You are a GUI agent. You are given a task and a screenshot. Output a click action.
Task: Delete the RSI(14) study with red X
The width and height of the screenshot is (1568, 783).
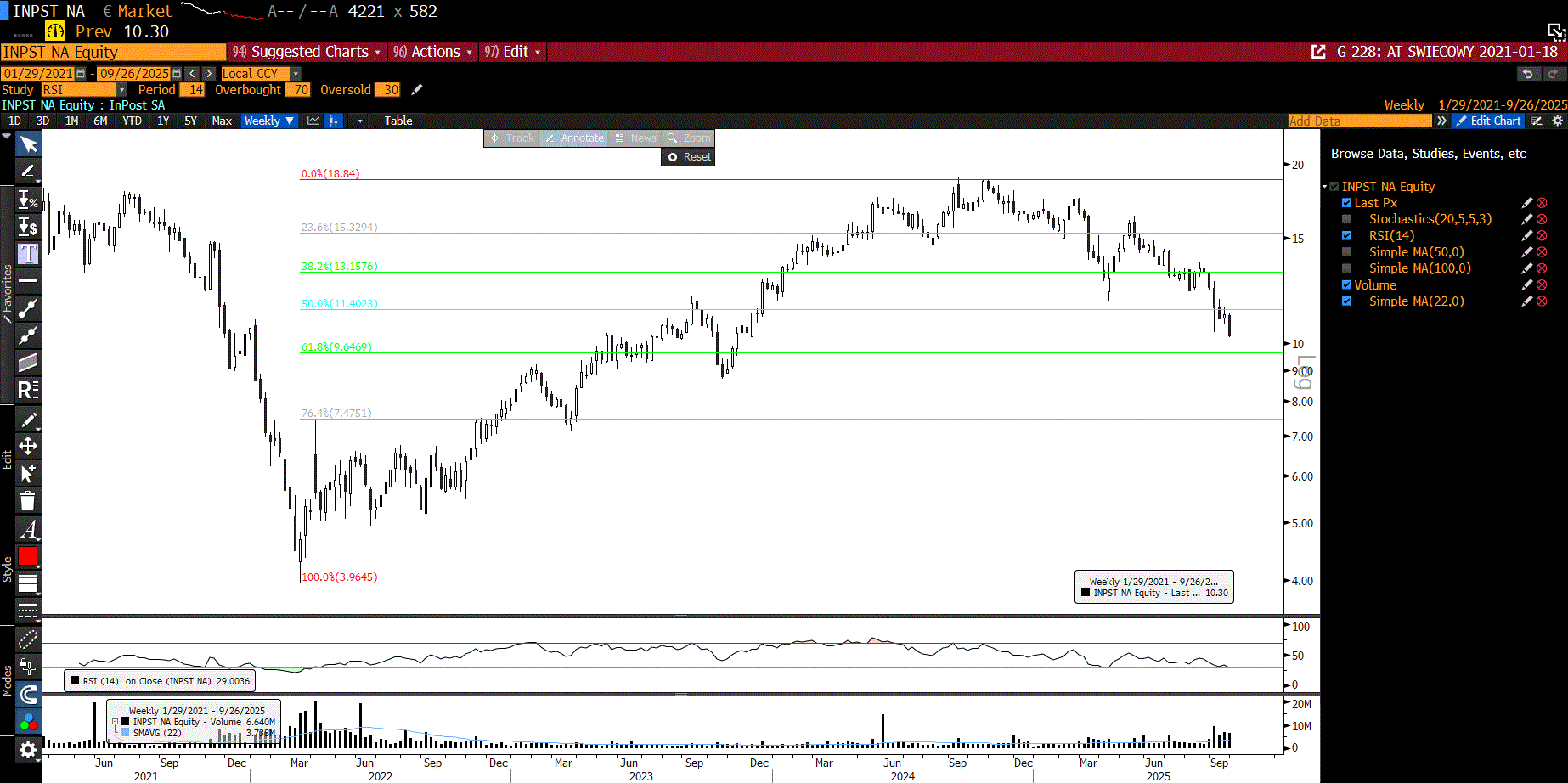click(1542, 236)
